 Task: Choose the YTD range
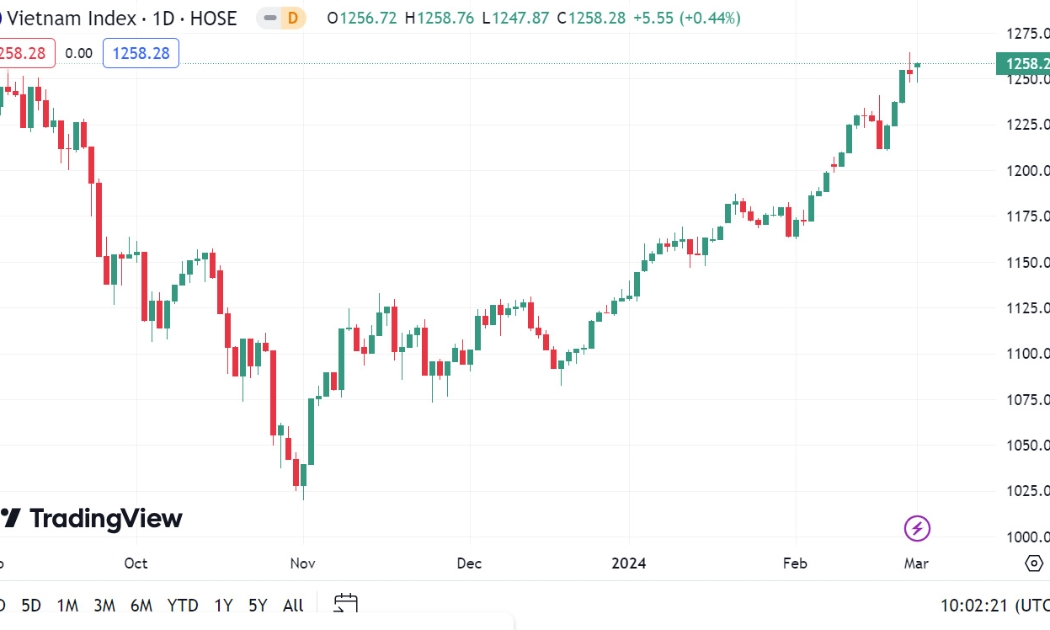tap(183, 605)
